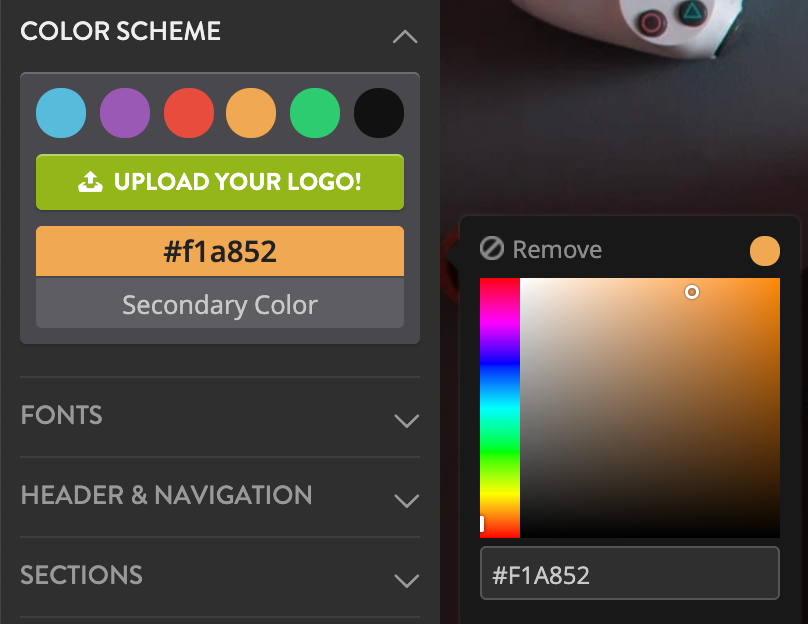This screenshot has height=624, width=808.
Task: Select the 'Remove' prohibition icon
Action: (491, 250)
